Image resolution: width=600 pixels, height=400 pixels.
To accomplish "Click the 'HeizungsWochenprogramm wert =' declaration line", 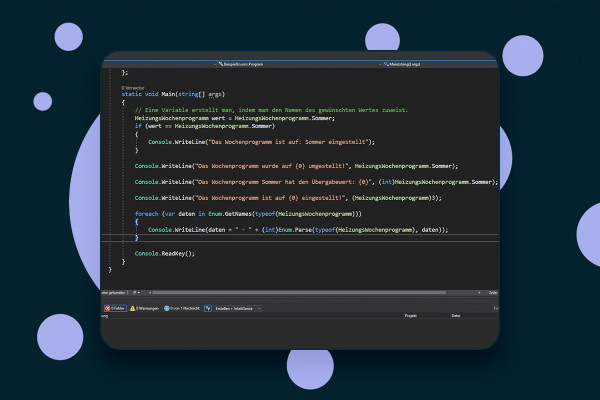I will (235, 118).
